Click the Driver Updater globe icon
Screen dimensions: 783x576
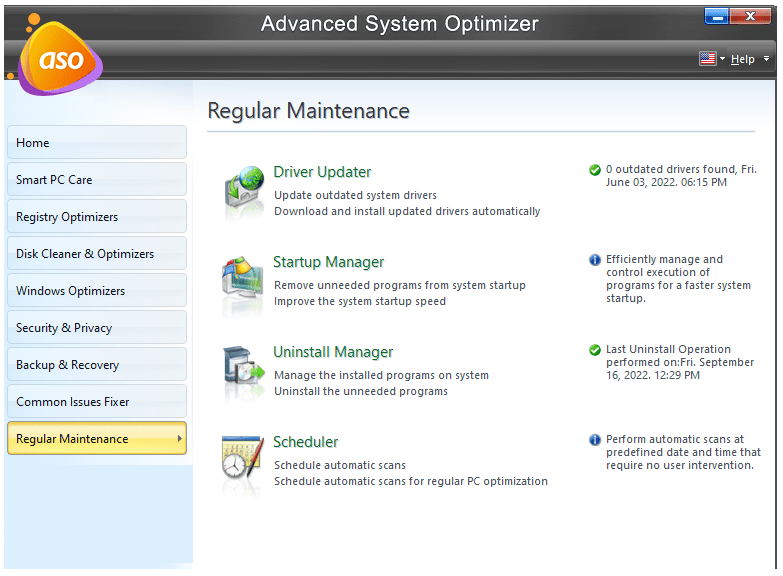(244, 187)
